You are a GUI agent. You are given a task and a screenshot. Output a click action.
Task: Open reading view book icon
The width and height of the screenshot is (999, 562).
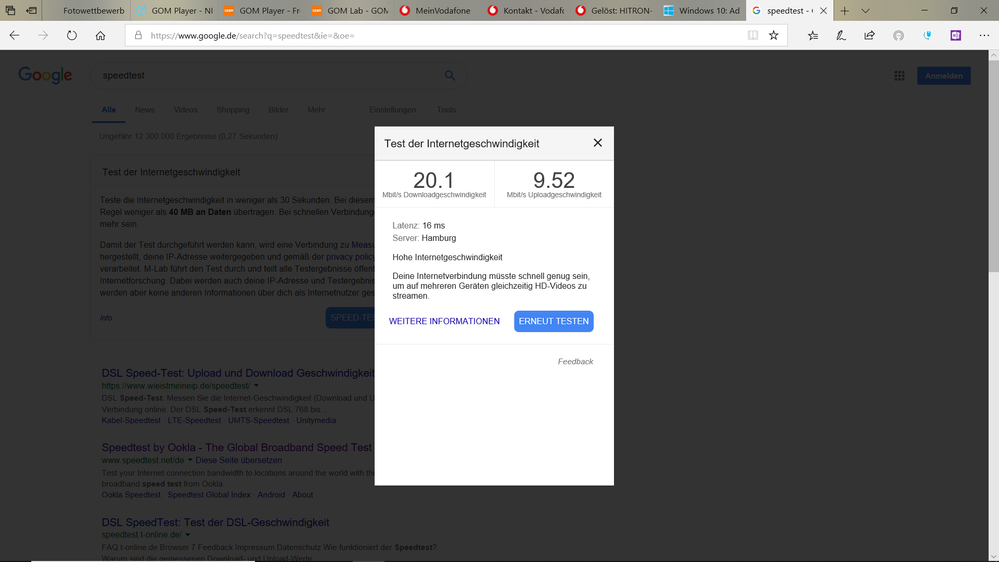pos(752,36)
